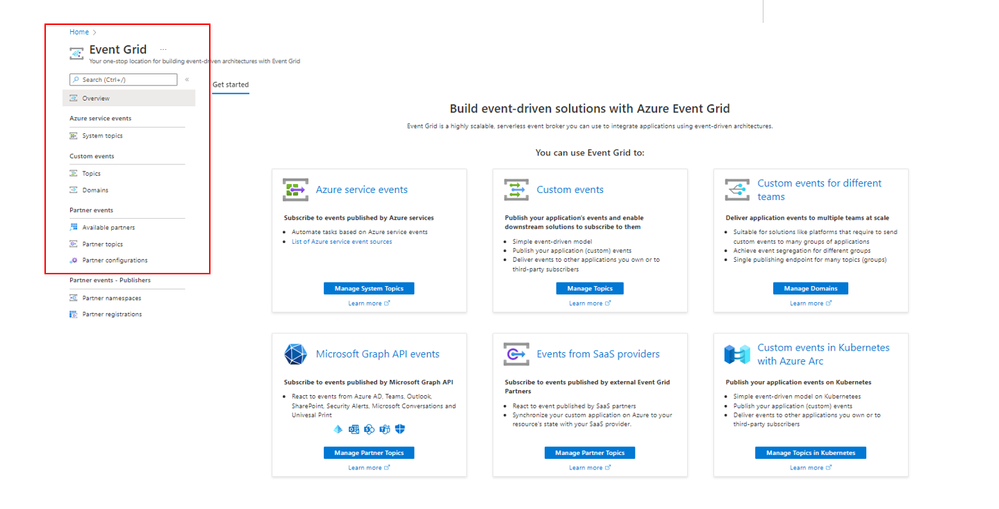Click Manage Partner Topics in Graph API card
Screen dimensions: 999x509
[x=369, y=453]
